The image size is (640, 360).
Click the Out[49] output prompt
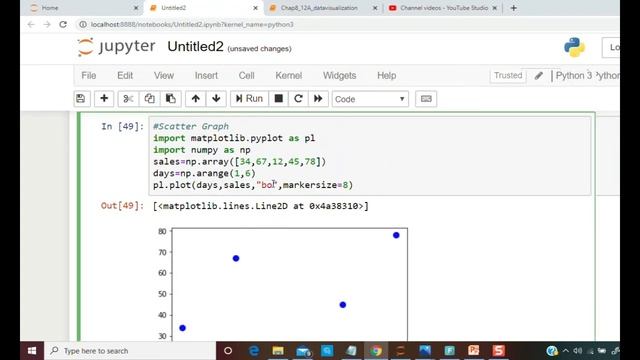pos(122,206)
